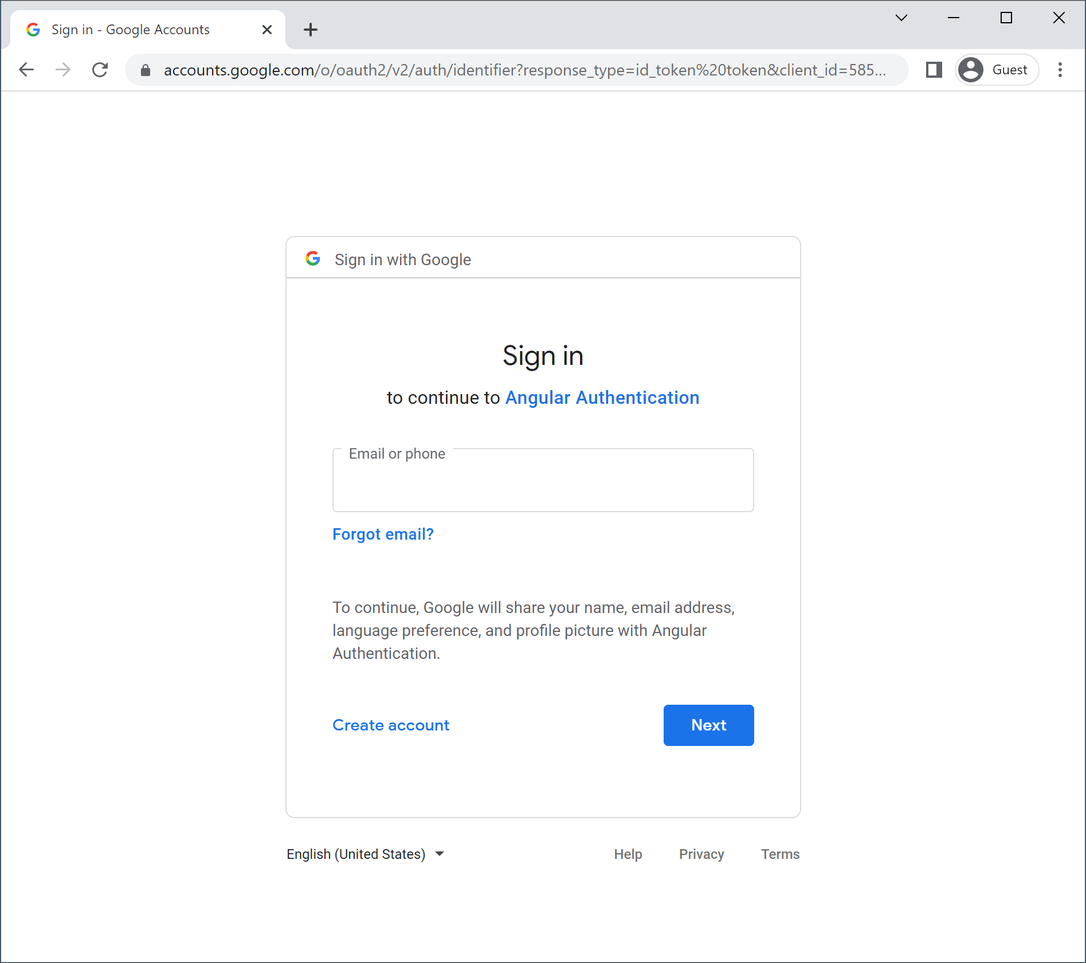Click the Google logo in the sign-in dialog

click(313, 258)
